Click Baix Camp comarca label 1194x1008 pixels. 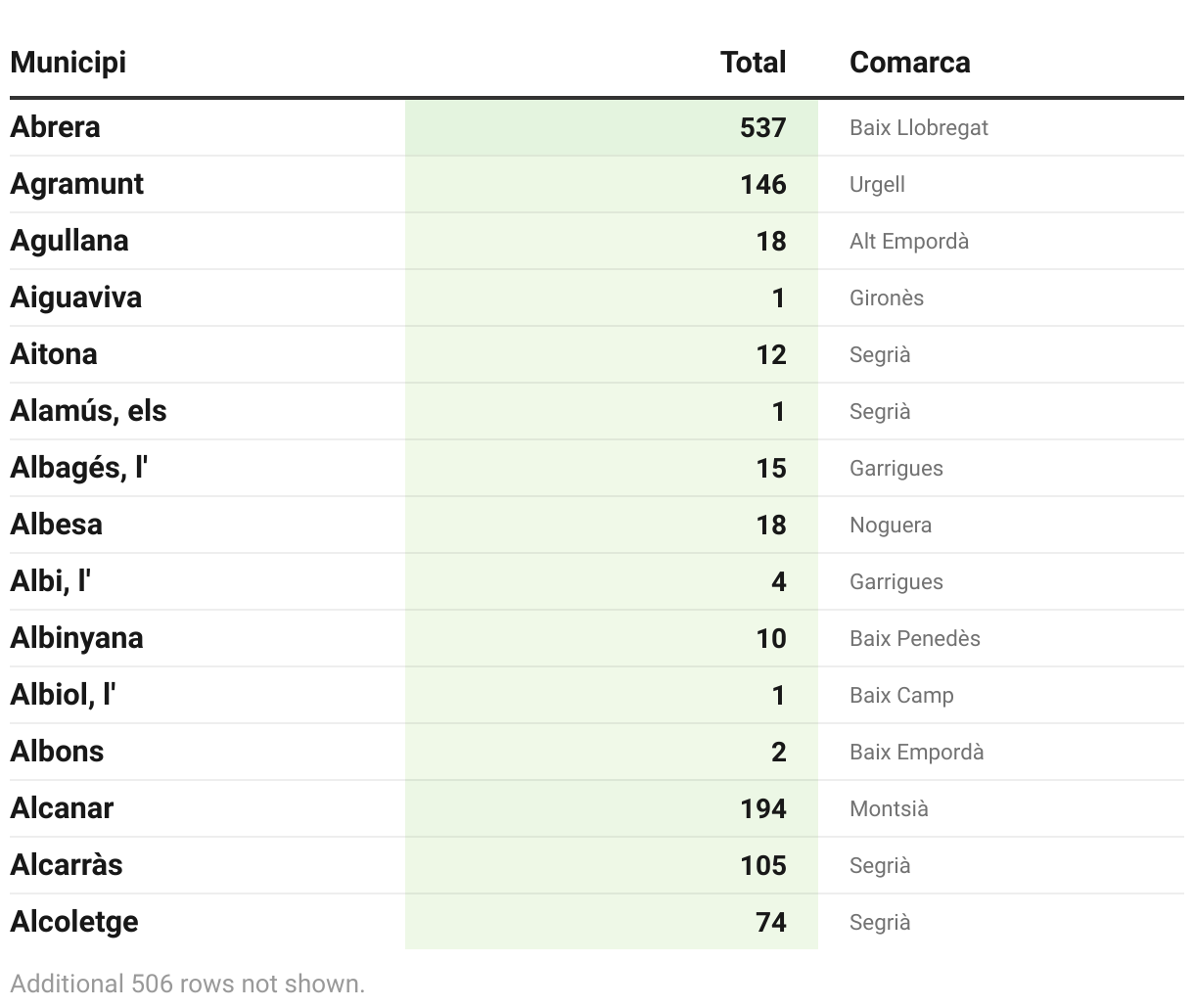[x=901, y=696]
